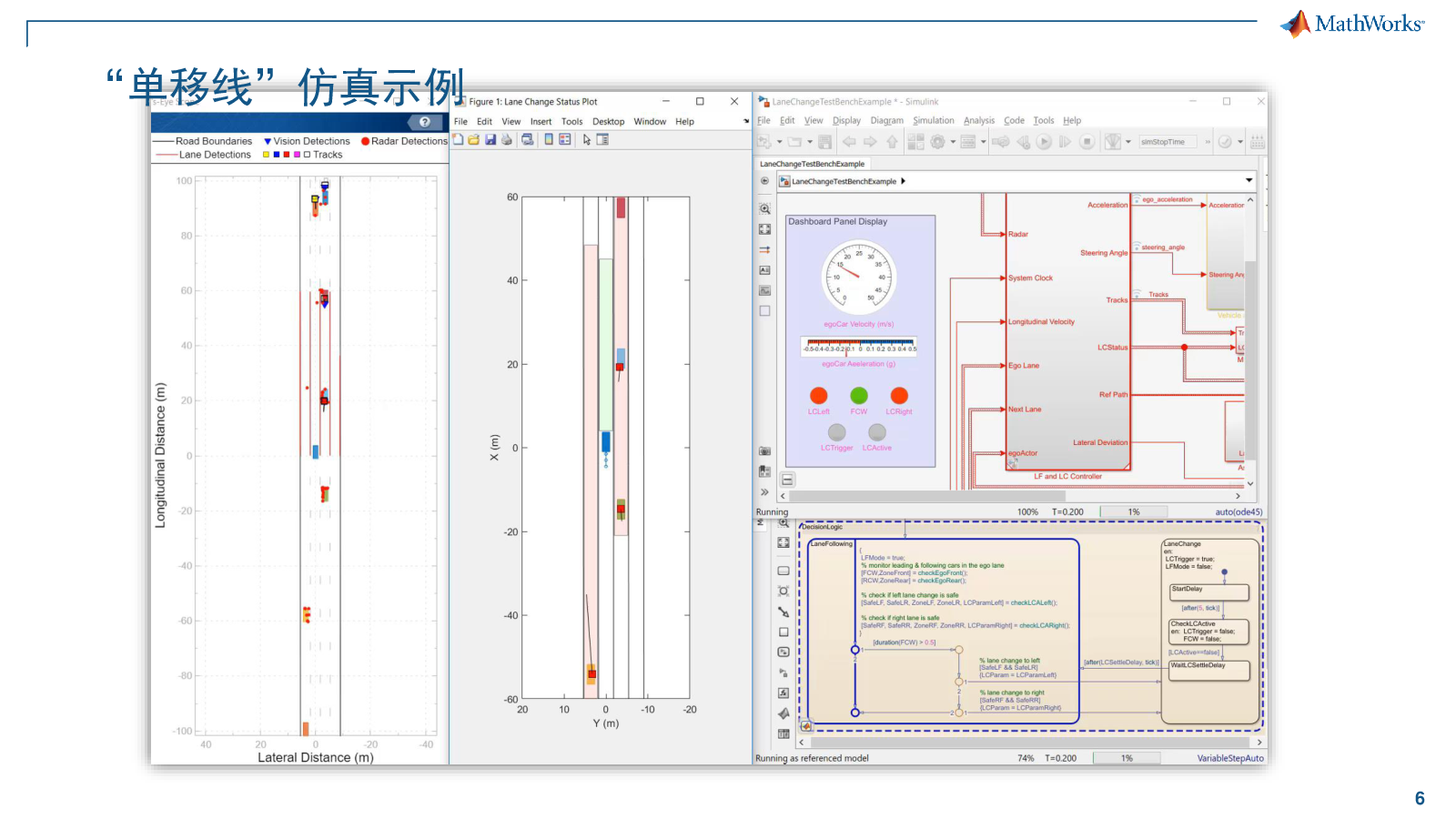Open Desktop menu in Figure 1 window

pos(608,121)
